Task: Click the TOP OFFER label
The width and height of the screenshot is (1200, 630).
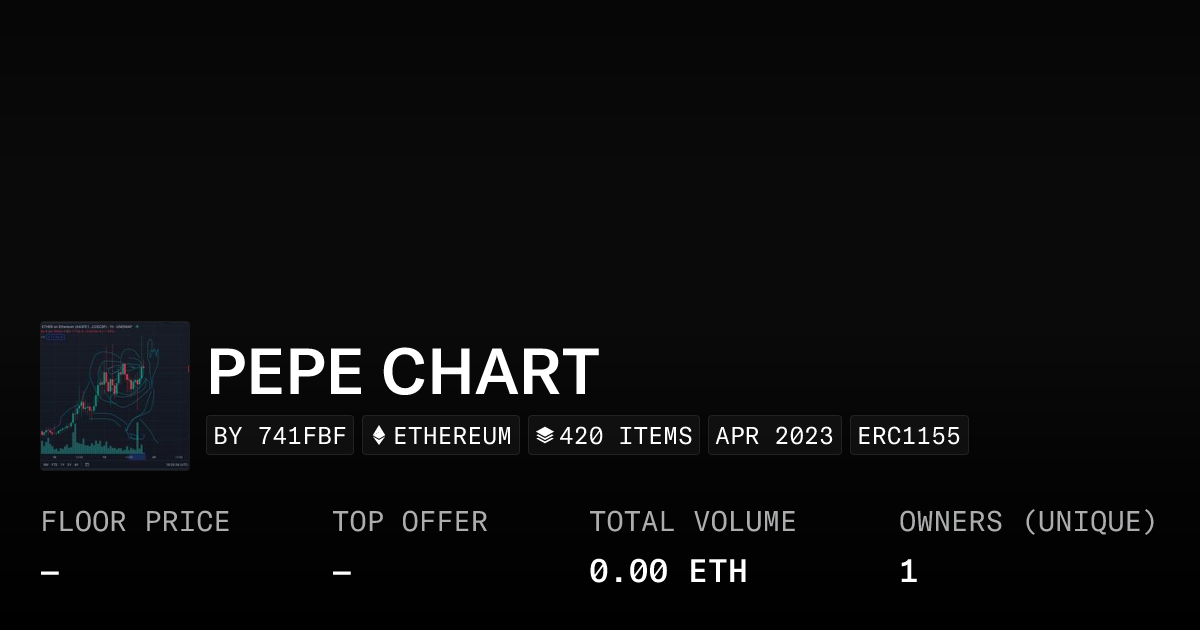Action: coord(410,522)
